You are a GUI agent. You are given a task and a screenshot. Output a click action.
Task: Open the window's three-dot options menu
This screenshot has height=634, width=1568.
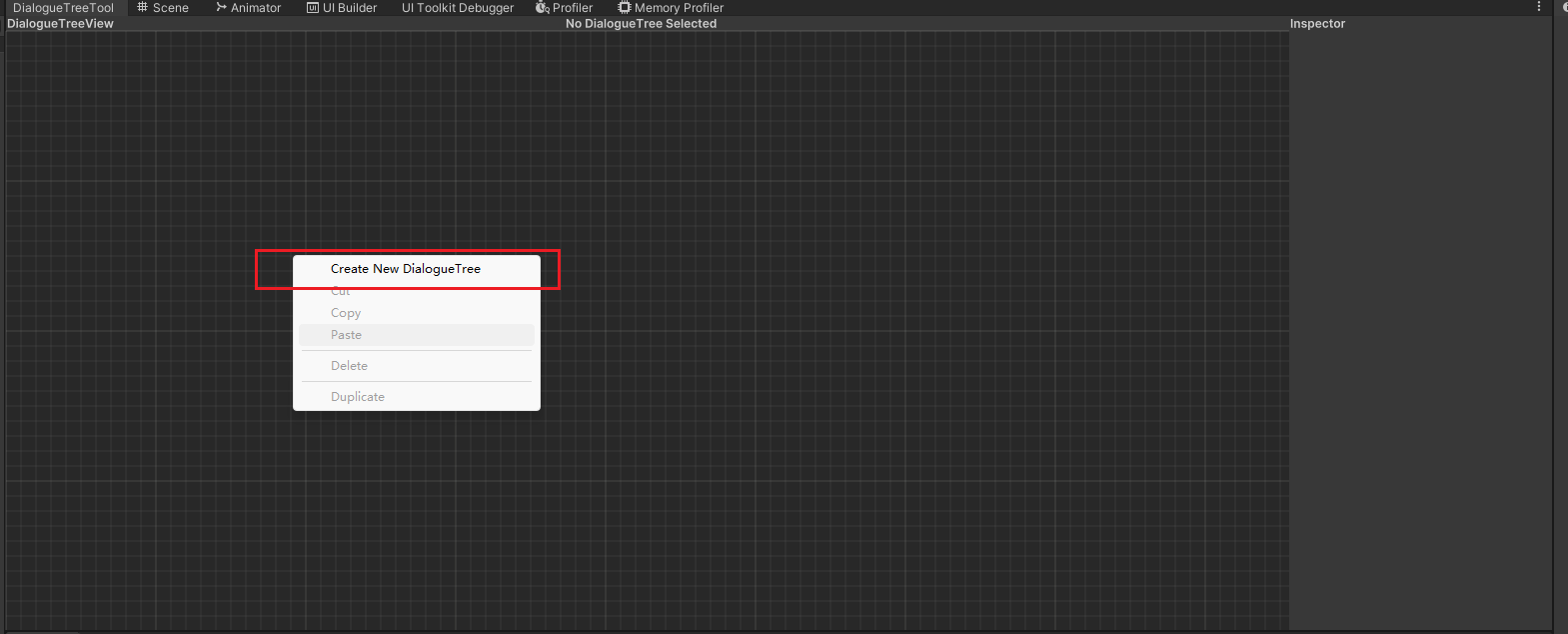(1539, 7)
